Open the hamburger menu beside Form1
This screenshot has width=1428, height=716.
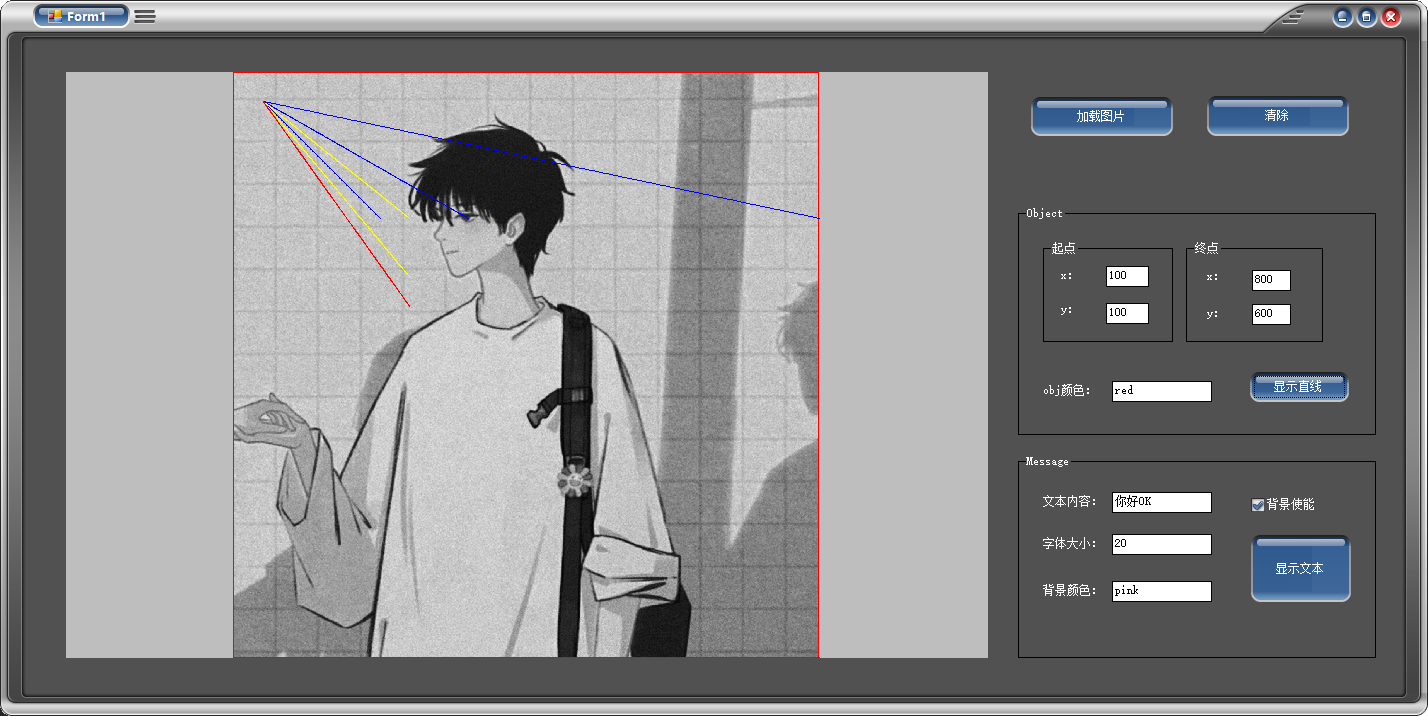coord(144,15)
